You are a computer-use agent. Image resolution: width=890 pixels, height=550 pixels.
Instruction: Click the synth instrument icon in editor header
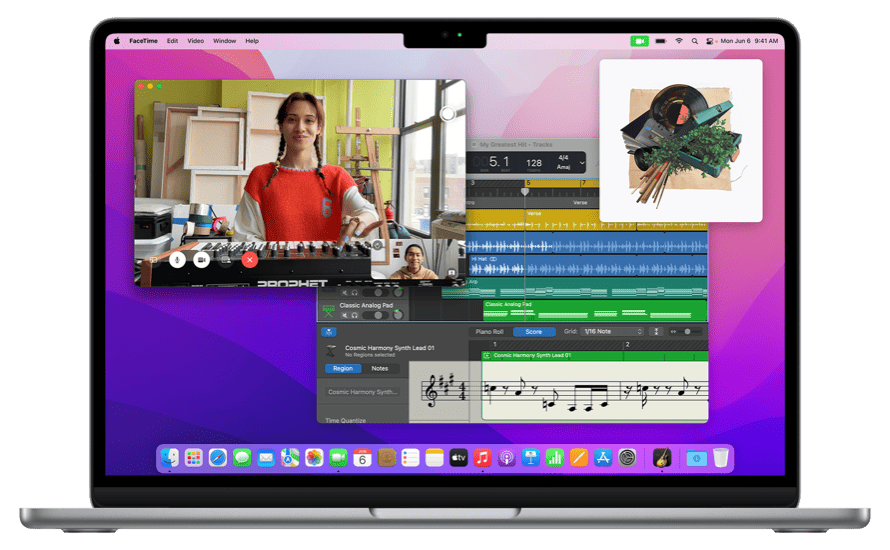331,350
